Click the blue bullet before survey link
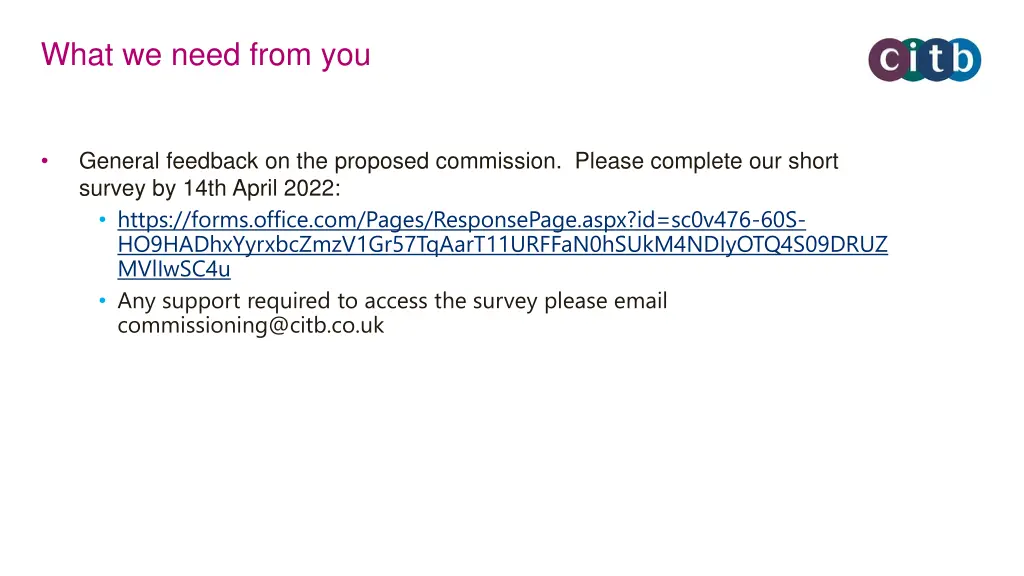 [x=102, y=220]
